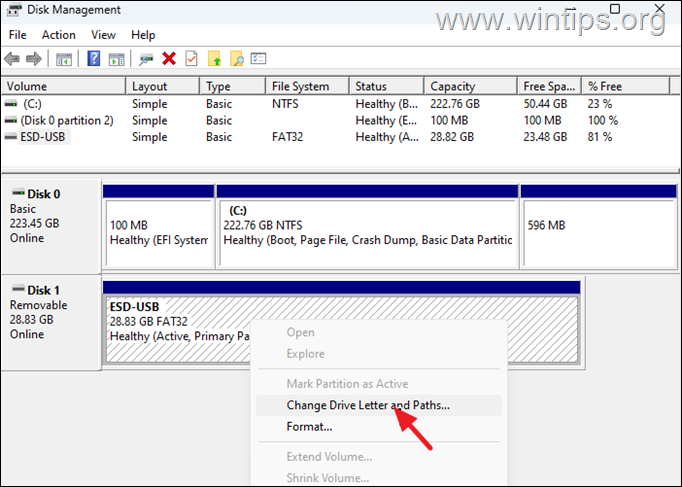Select Change Drive Letter and Paths option

pyautogui.click(x=368, y=405)
